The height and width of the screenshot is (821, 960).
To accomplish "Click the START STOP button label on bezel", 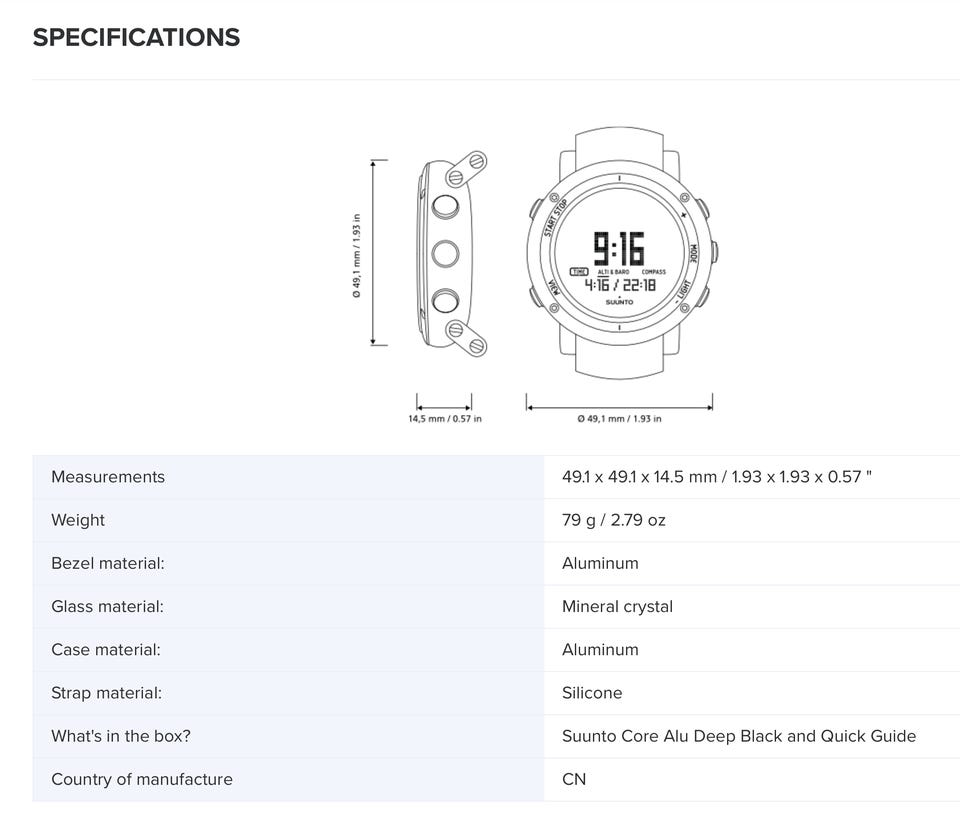I will [x=555, y=218].
